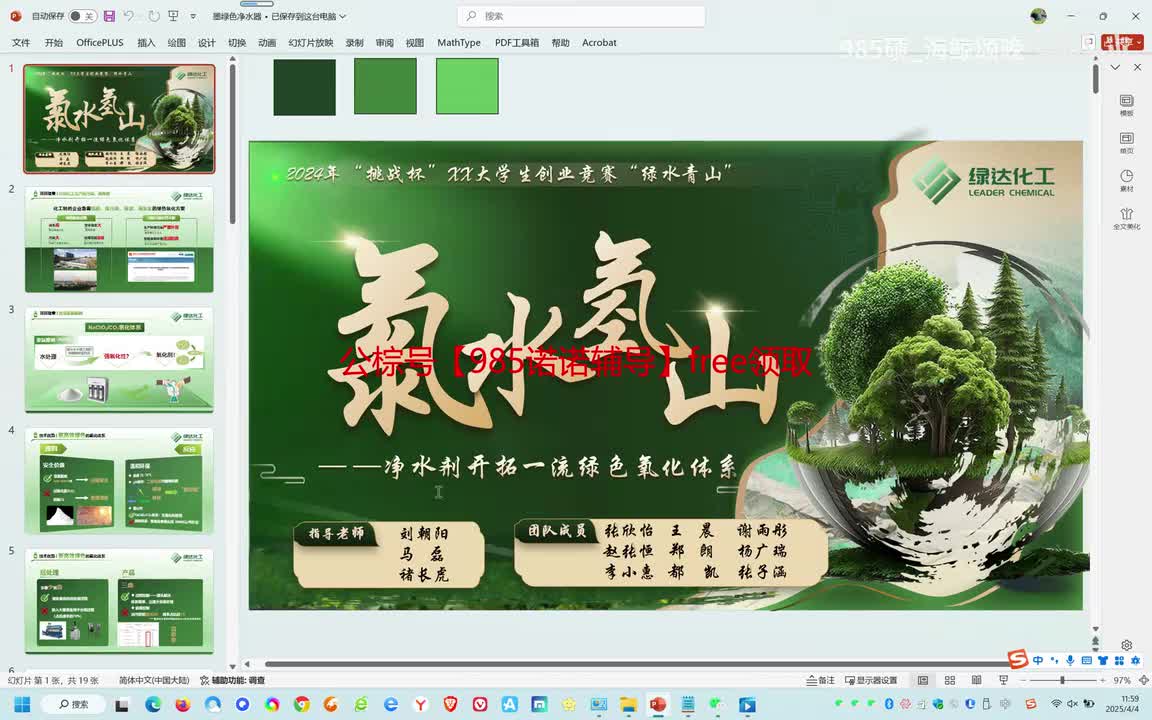Open the MathType tab
The height and width of the screenshot is (720, 1152).
(458, 43)
